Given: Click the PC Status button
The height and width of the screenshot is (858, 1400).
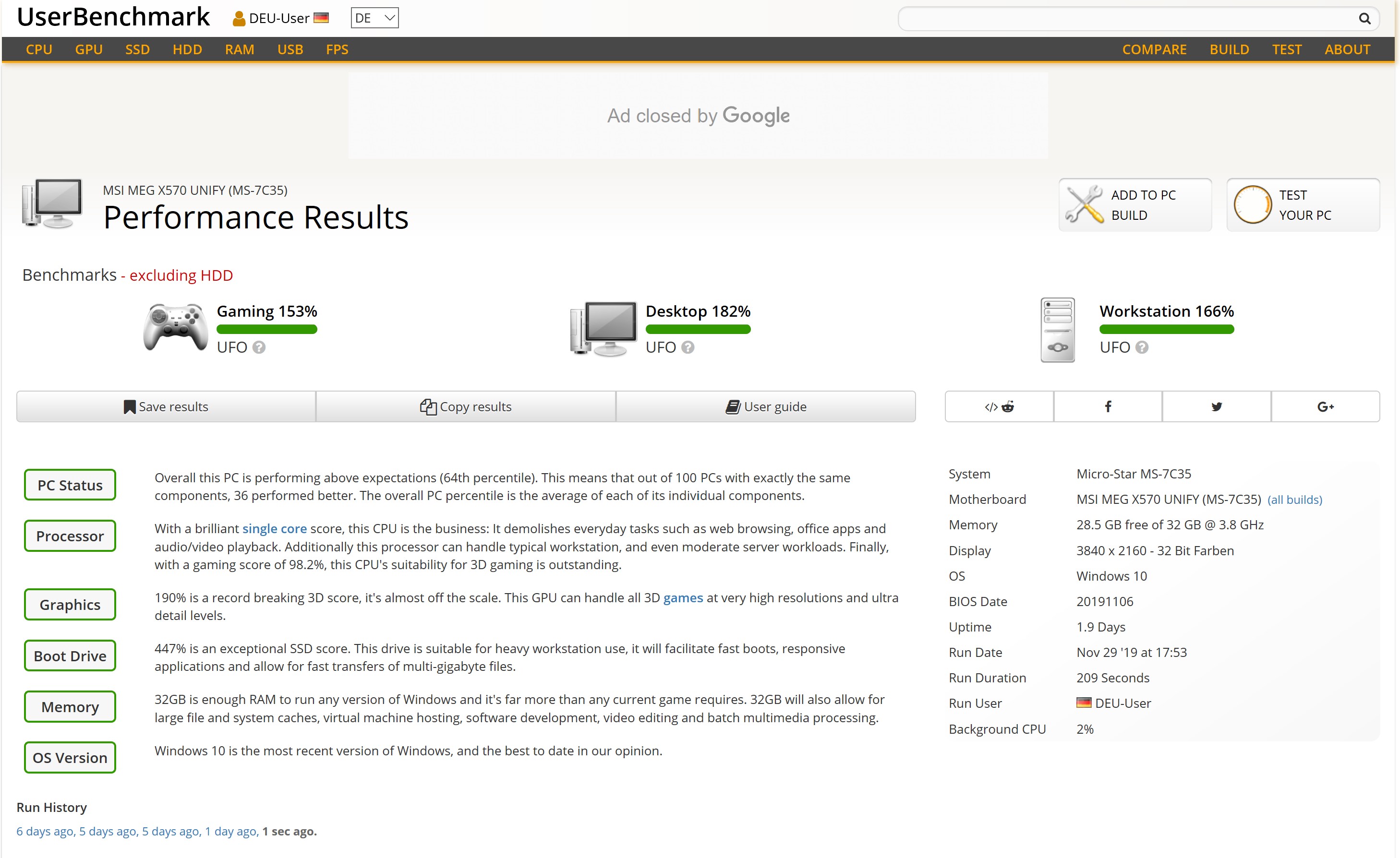Looking at the screenshot, I should [x=70, y=485].
